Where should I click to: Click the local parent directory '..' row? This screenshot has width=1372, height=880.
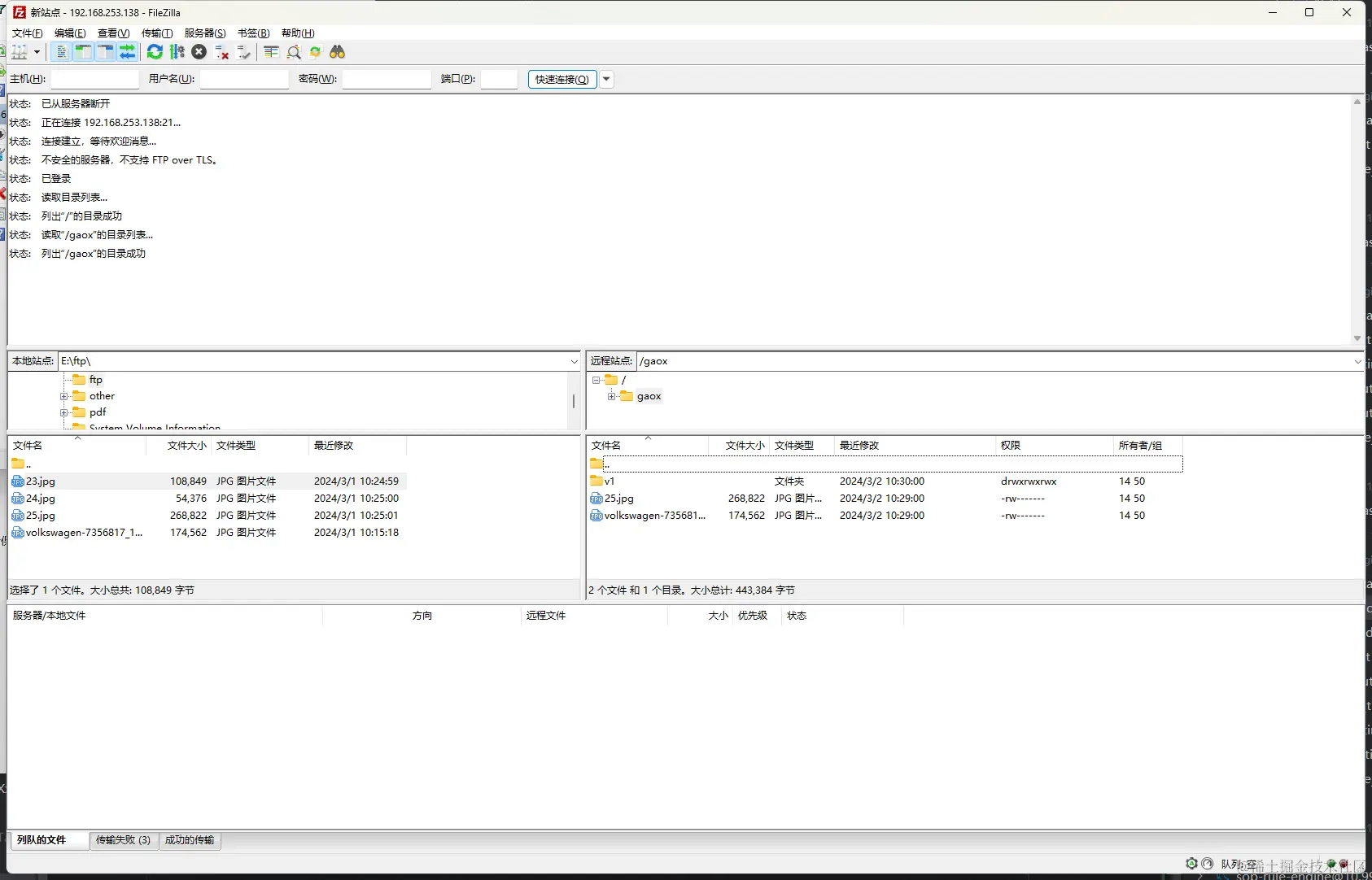[x=208, y=464]
